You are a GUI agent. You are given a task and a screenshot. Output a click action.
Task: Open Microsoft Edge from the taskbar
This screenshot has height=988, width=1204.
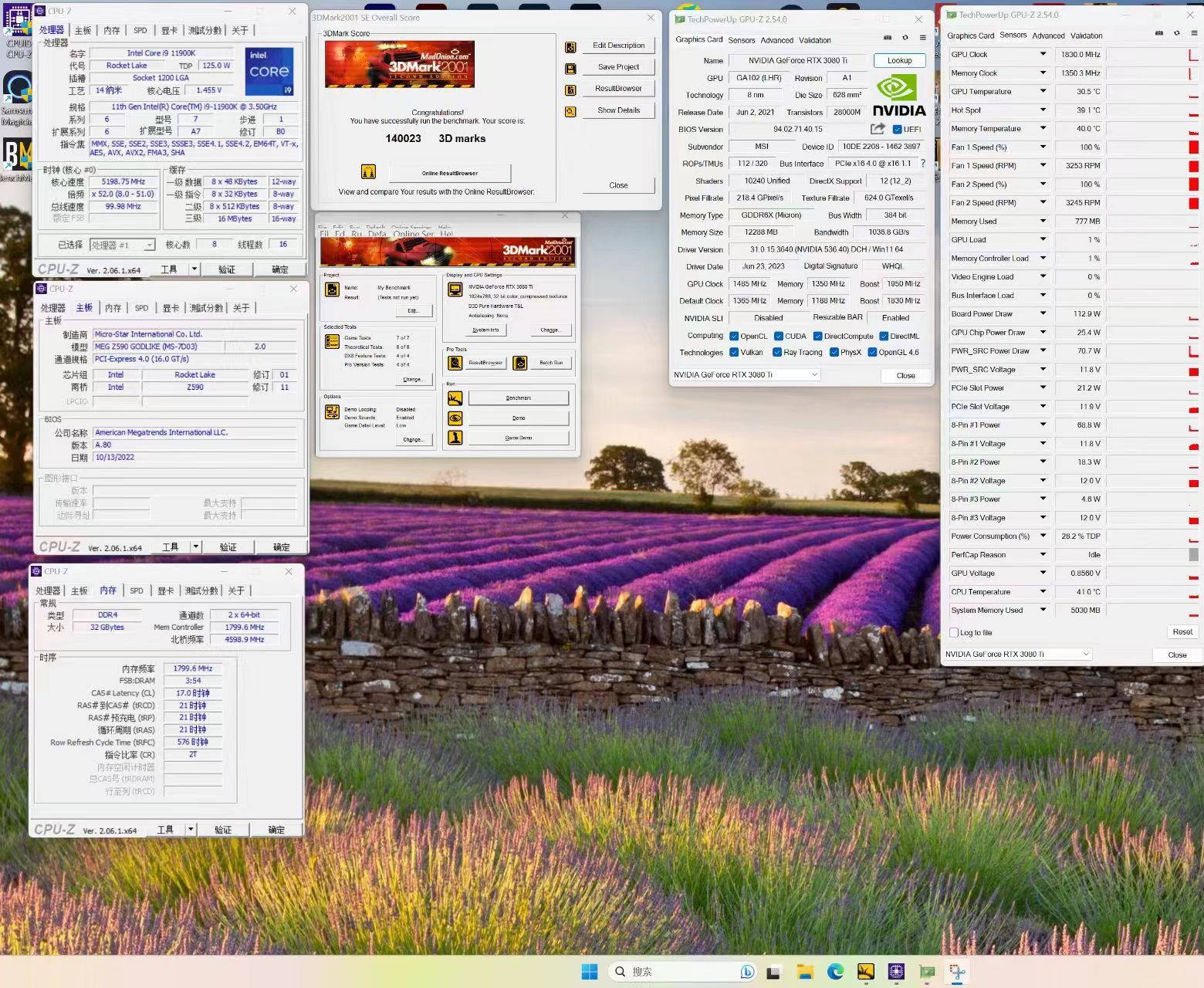click(836, 972)
